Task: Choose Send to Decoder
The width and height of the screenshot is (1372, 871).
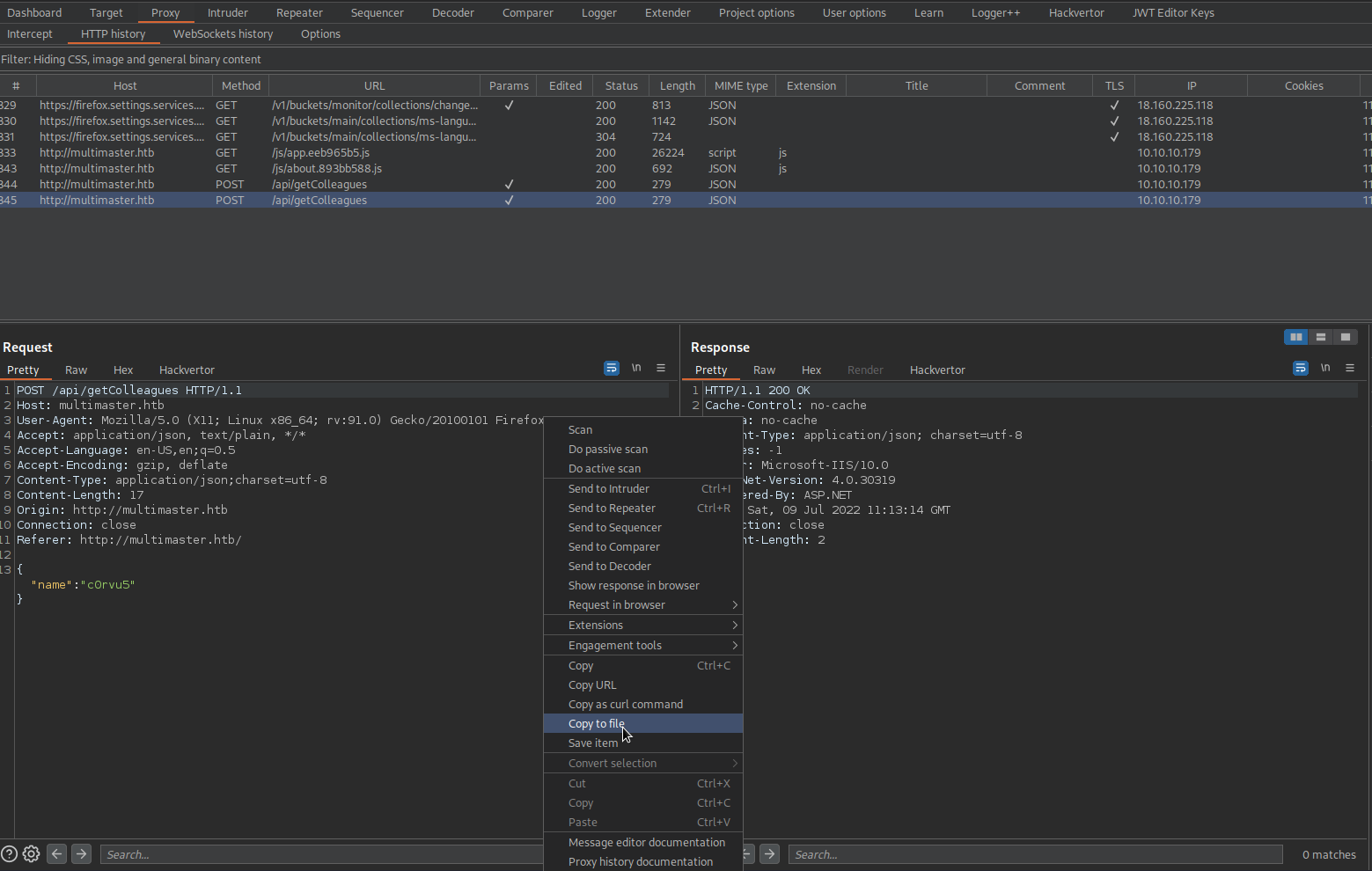Action: pyautogui.click(x=643, y=567)
